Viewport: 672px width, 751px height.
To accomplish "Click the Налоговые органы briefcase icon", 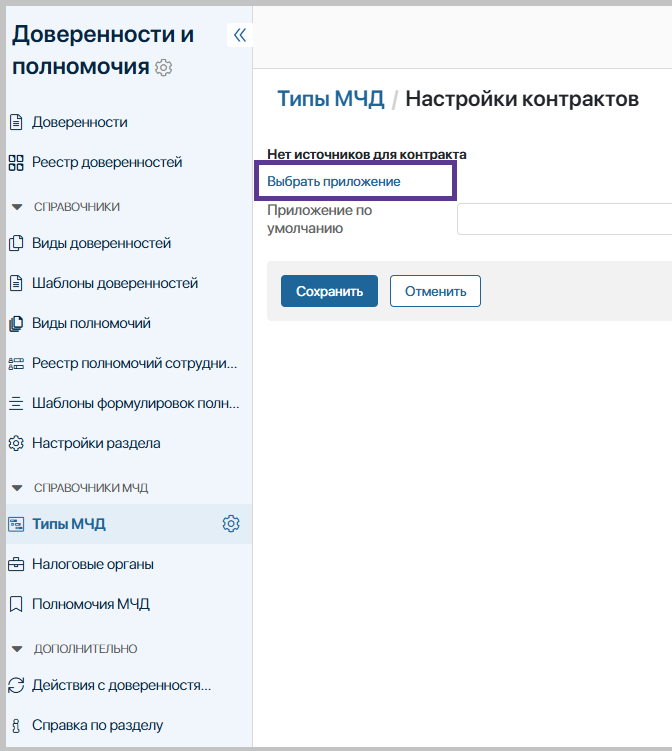I will coord(16,564).
